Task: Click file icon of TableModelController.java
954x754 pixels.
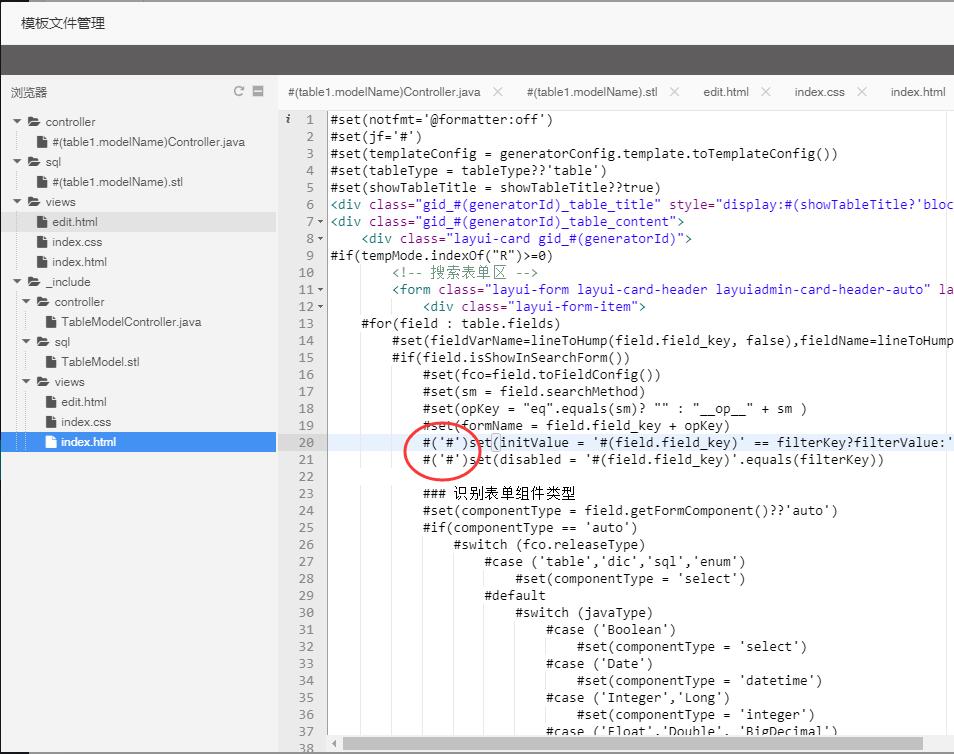Action: tap(51, 322)
